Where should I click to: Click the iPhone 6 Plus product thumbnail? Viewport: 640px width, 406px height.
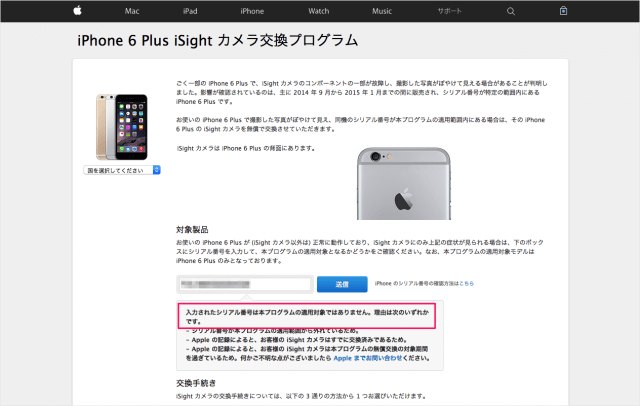[x=122, y=127]
